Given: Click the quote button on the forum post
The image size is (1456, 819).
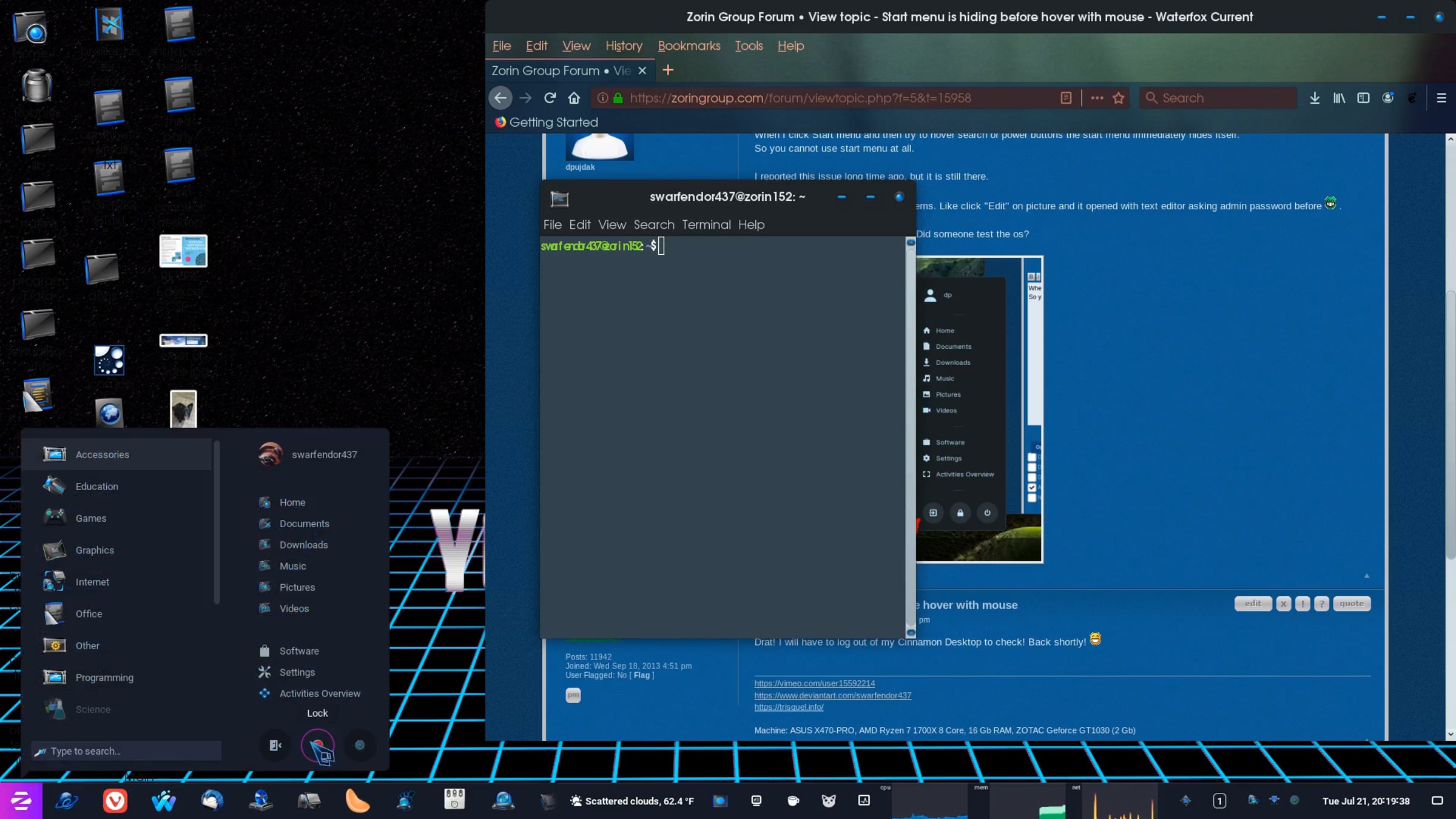Looking at the screenshot, I should pos(1352,604).
